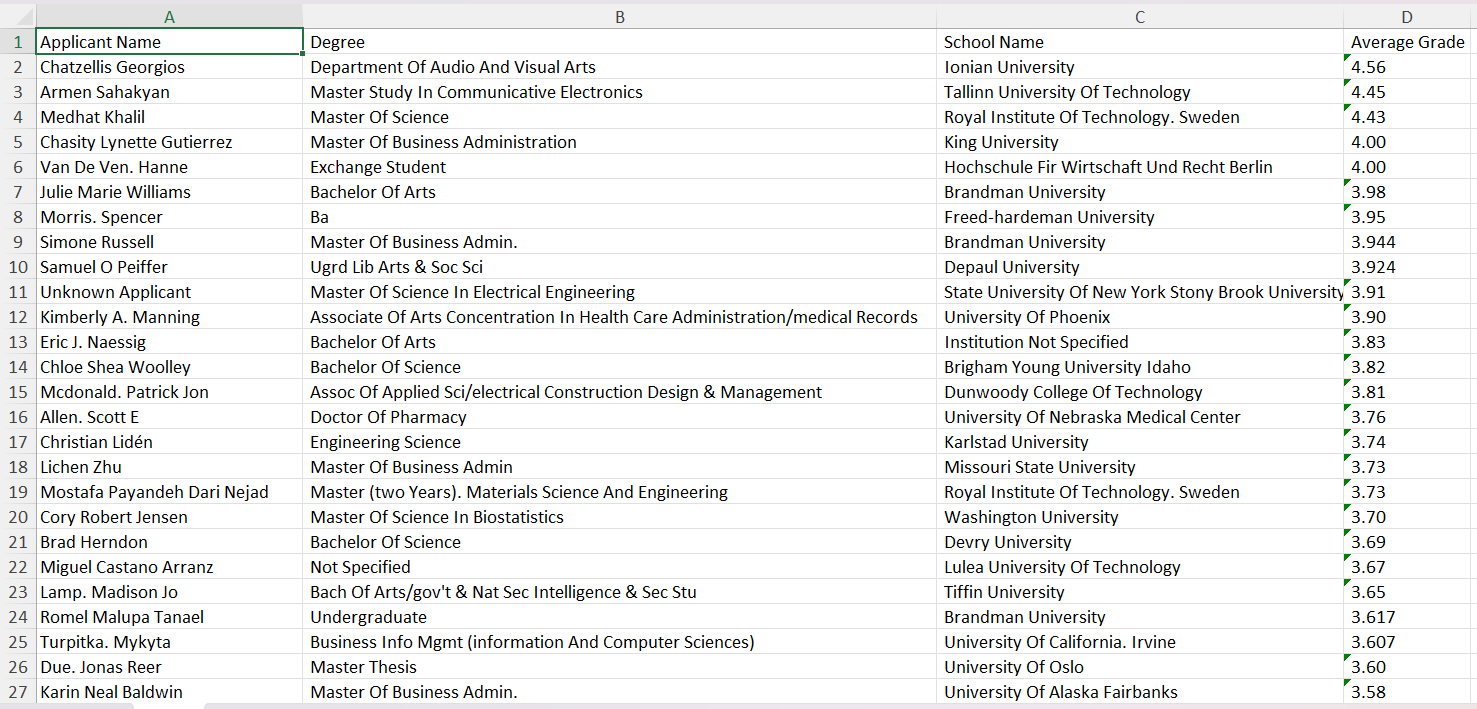Select column D header
The width and height of the screenshot is (1477, 709).
coord(1407,17)
